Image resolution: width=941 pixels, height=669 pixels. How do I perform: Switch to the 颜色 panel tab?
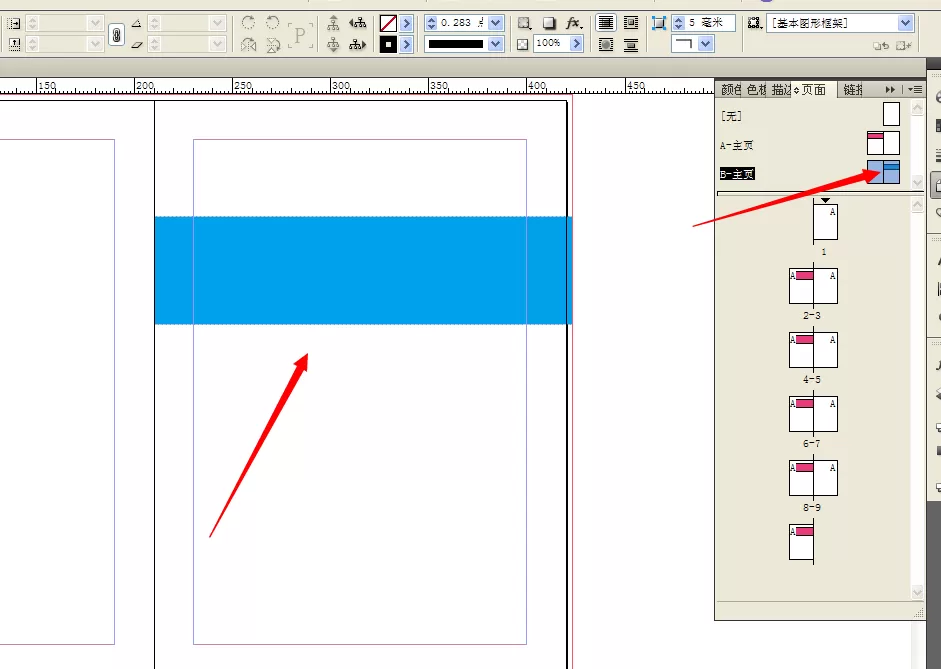[730, 89]
